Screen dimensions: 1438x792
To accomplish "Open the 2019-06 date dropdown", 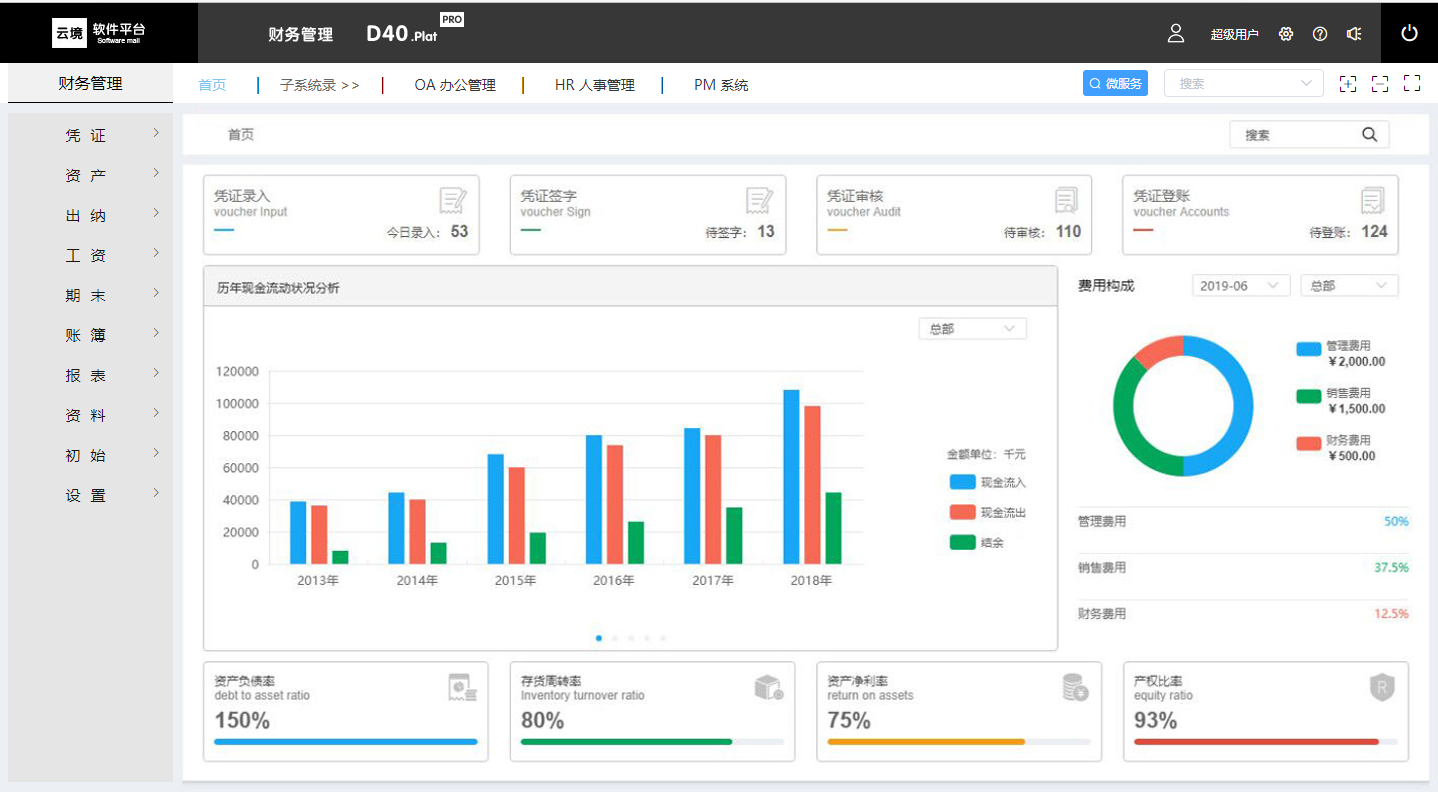I will [x=1240, y=286].
